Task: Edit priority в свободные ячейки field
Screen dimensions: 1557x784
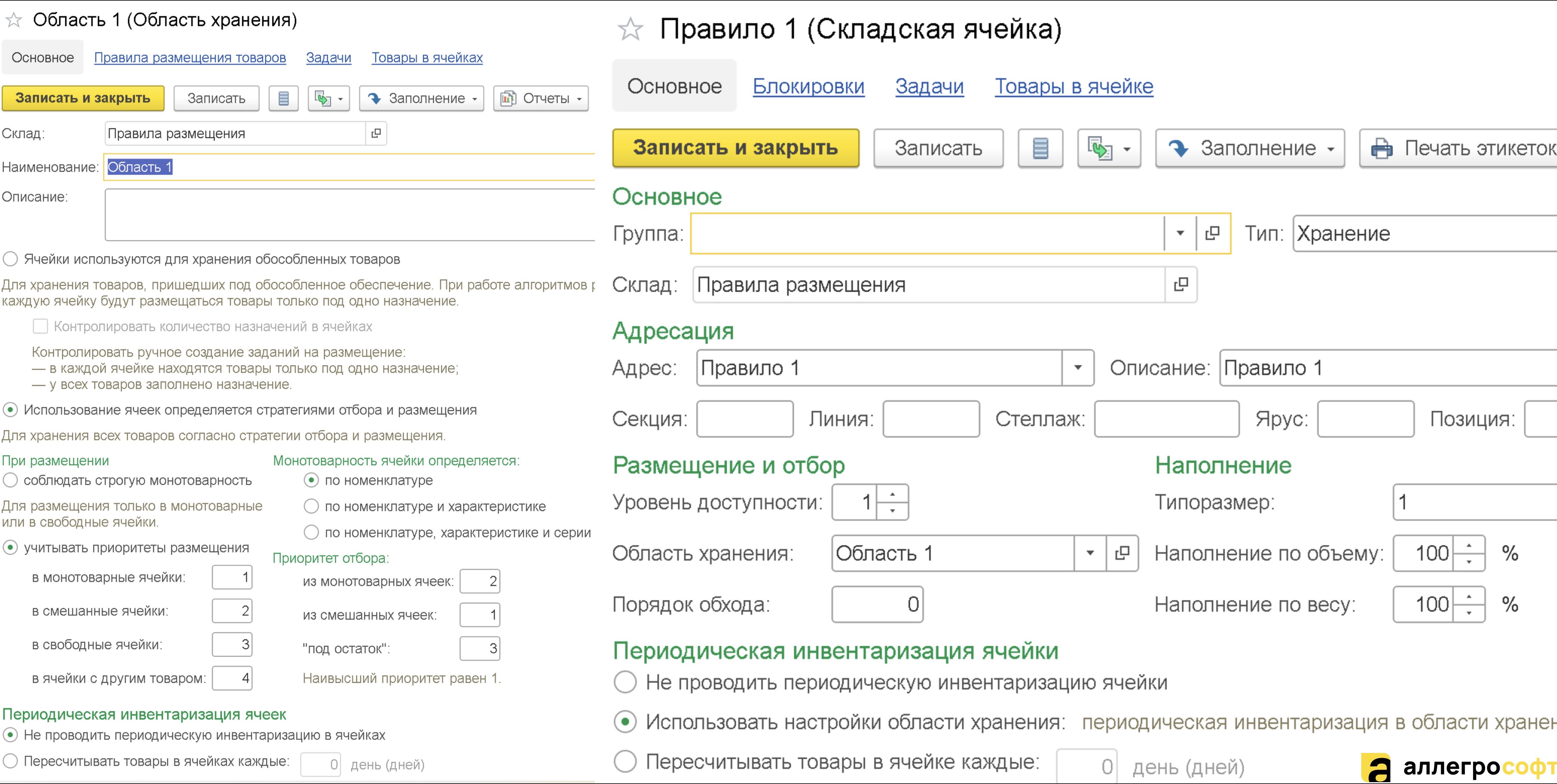Action: coord(232,645)
